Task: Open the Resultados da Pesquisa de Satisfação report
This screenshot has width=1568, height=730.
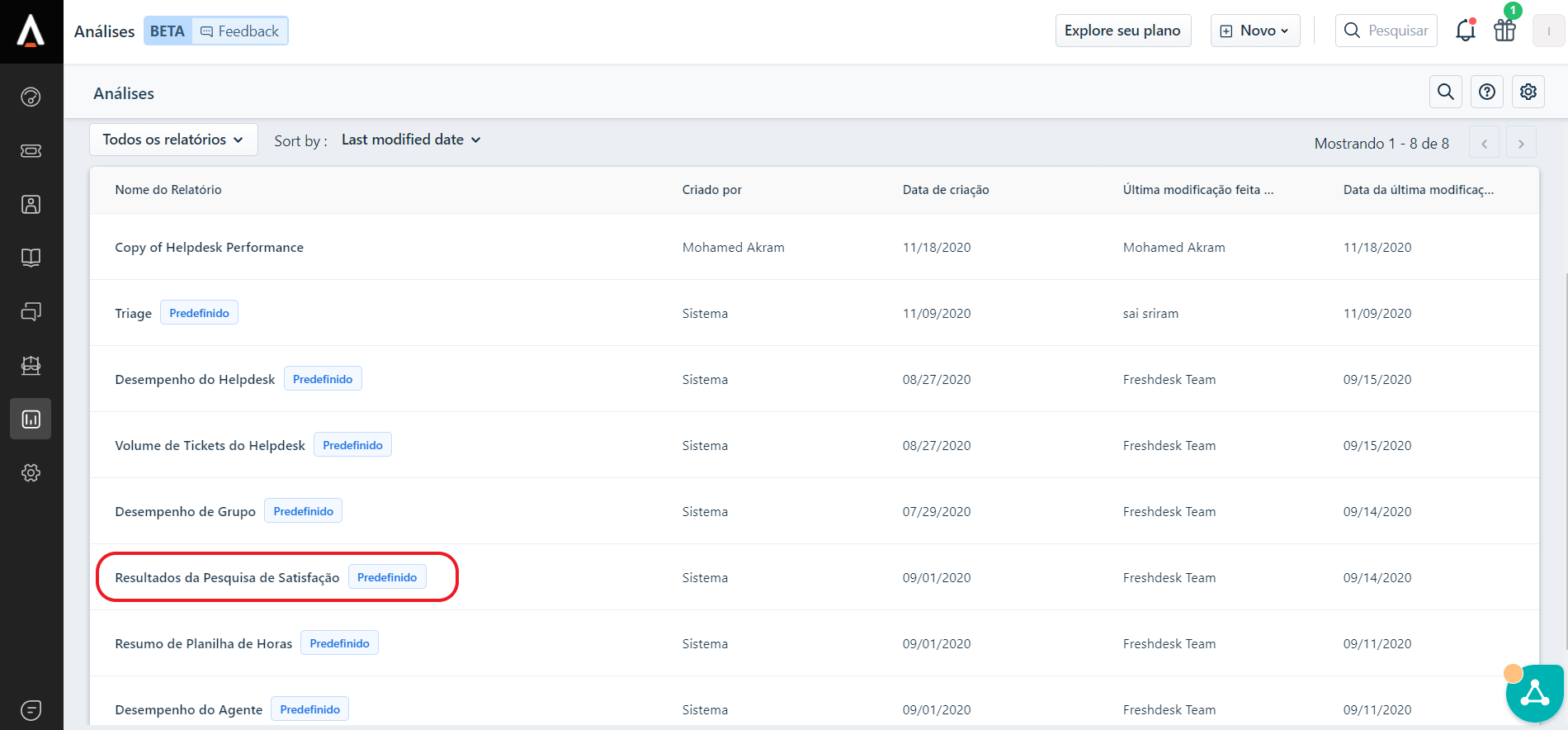Action: 227,577
